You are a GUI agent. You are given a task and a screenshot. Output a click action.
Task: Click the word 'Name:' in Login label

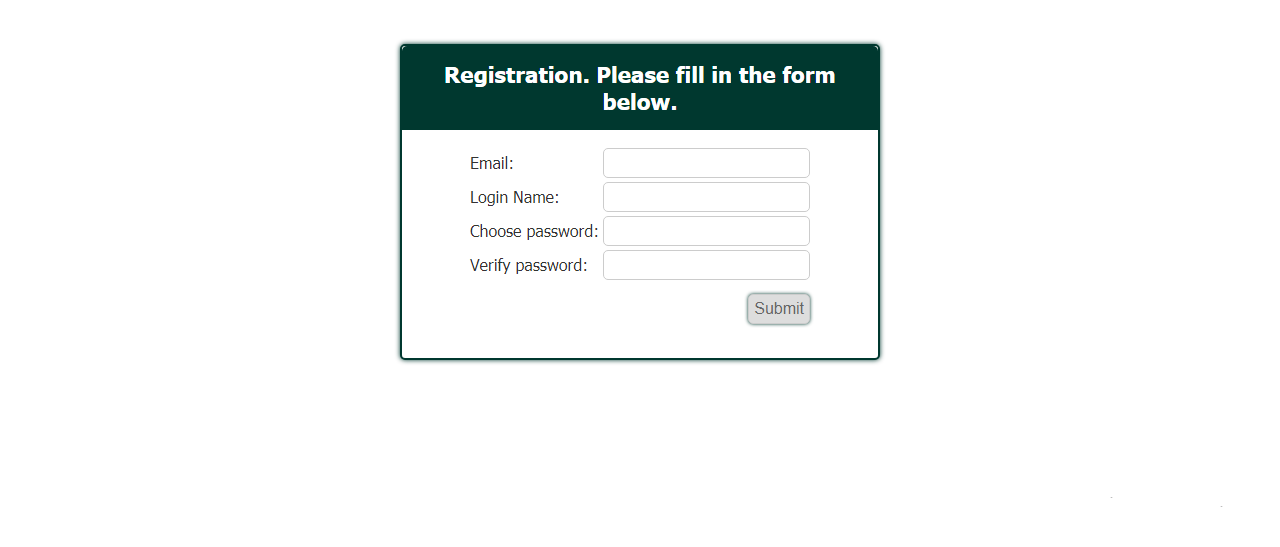[536, 198]
